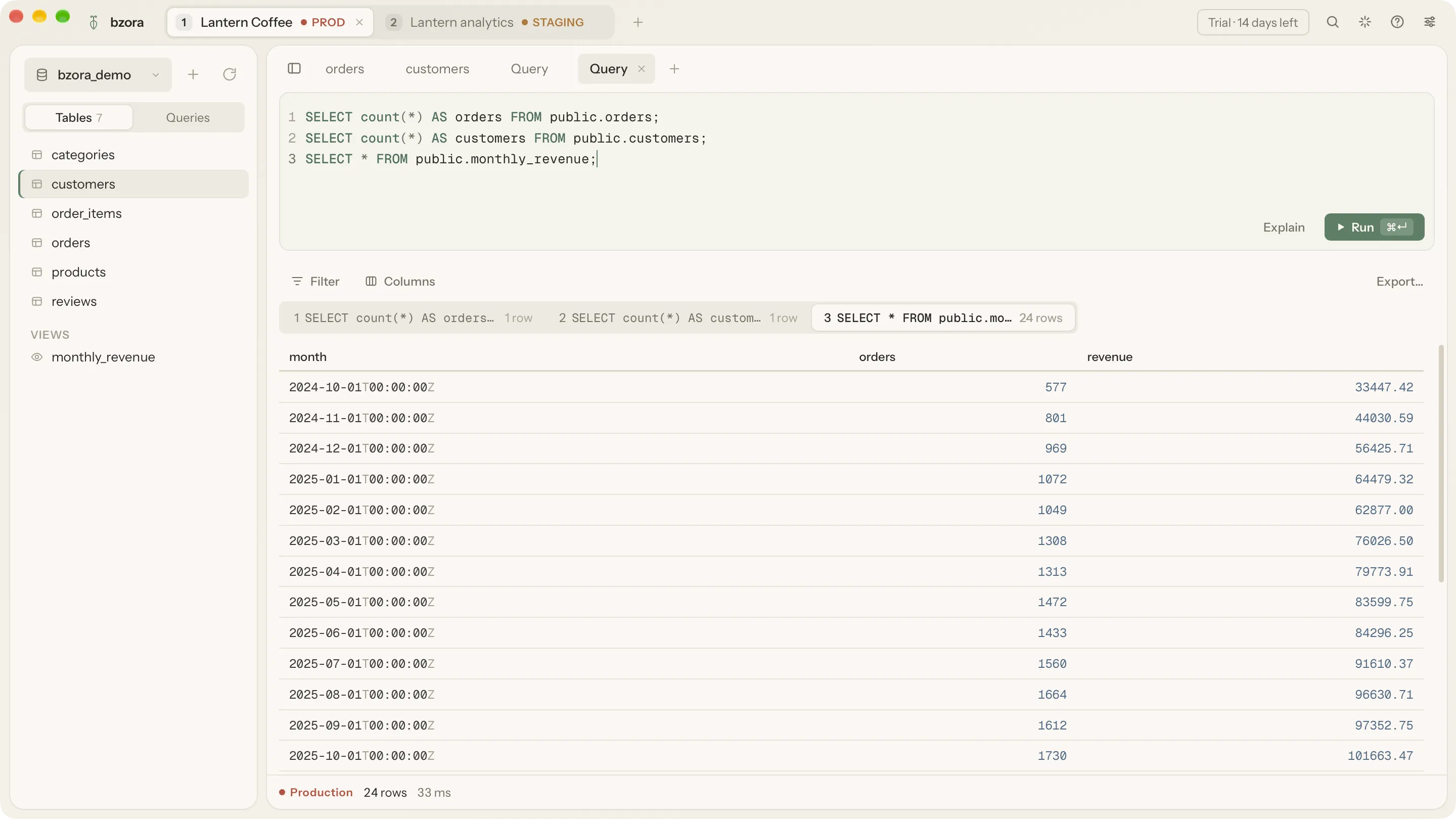Viewport: 1456px width, 819px height.
Task: Open the orders tab
Action: pyautogui.click(x=344, y=68)
